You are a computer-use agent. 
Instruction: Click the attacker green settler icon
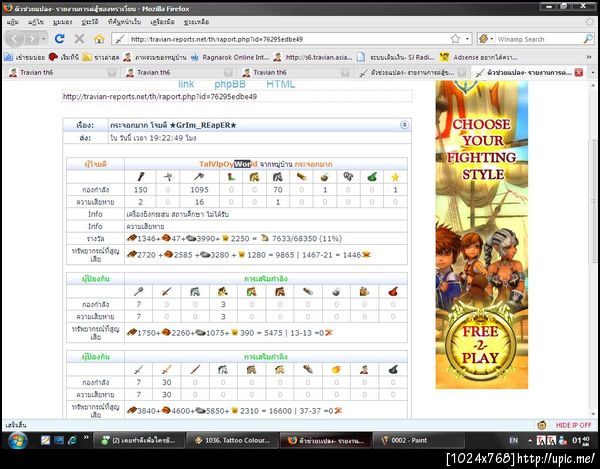click(372, 177)
